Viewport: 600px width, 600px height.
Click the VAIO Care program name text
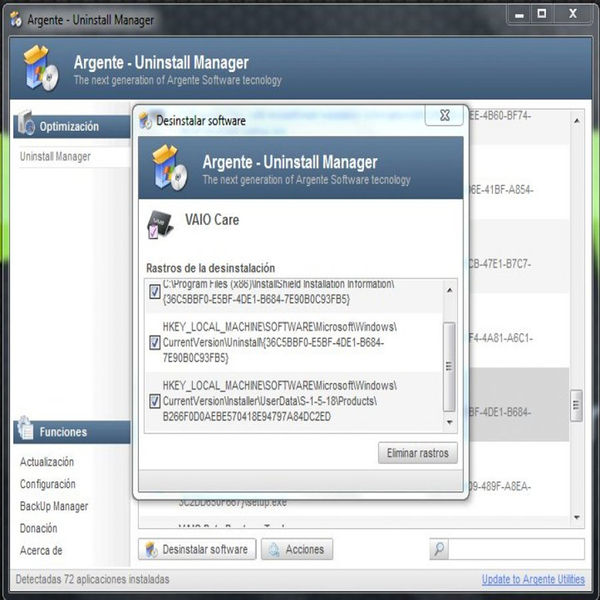click(x=212, y=220)
